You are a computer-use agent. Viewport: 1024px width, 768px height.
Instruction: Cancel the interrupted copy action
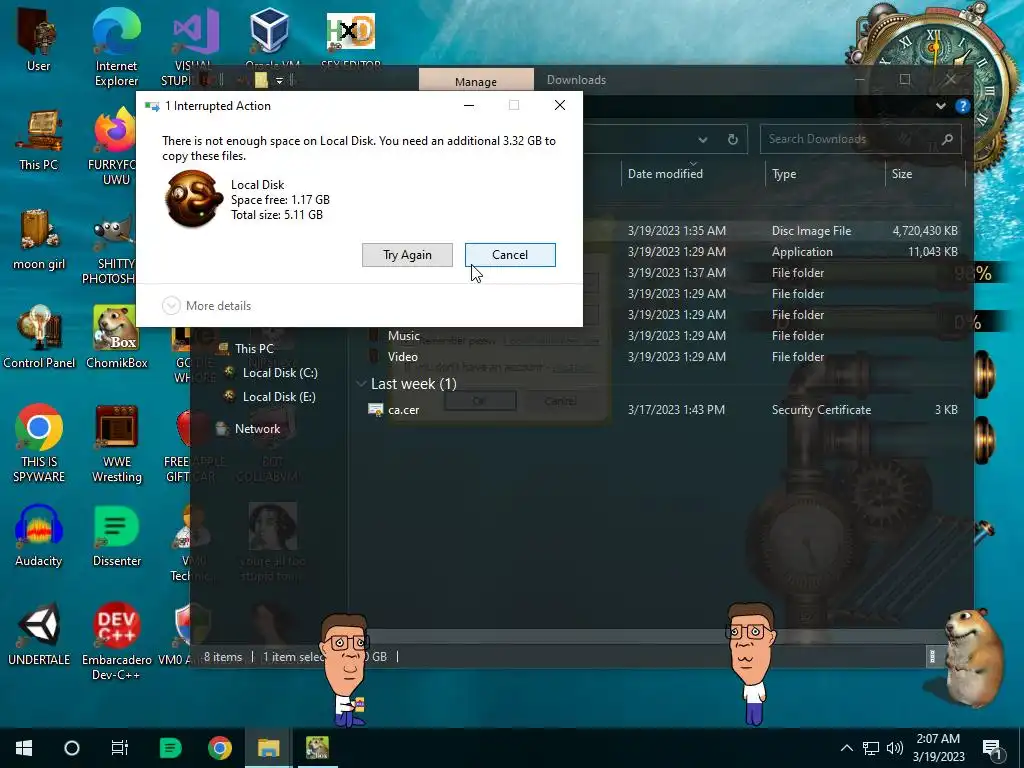click(510, 255)
